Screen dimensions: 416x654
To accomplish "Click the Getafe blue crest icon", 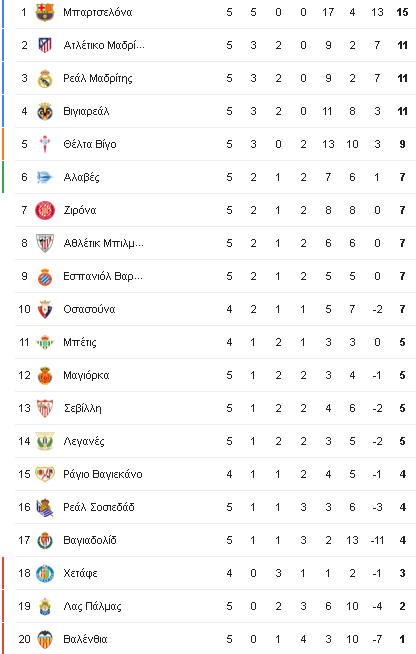I will [45, 573].
